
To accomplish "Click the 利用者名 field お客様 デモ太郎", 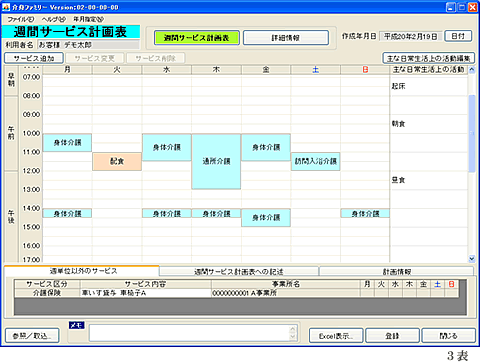I will click(88, 45).
